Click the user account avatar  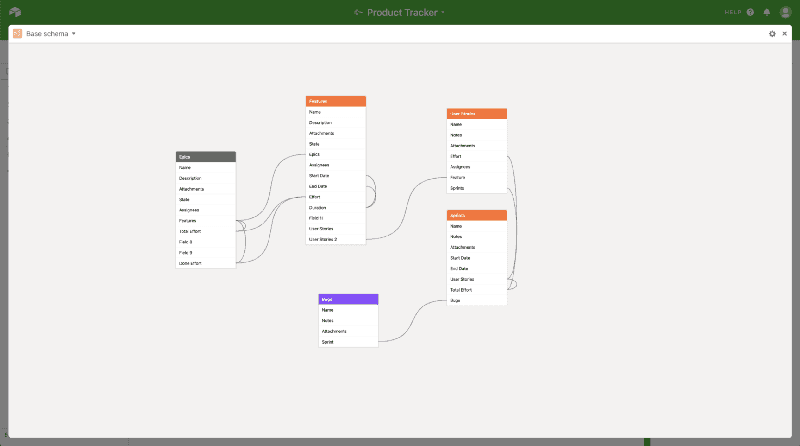point(785,12)
